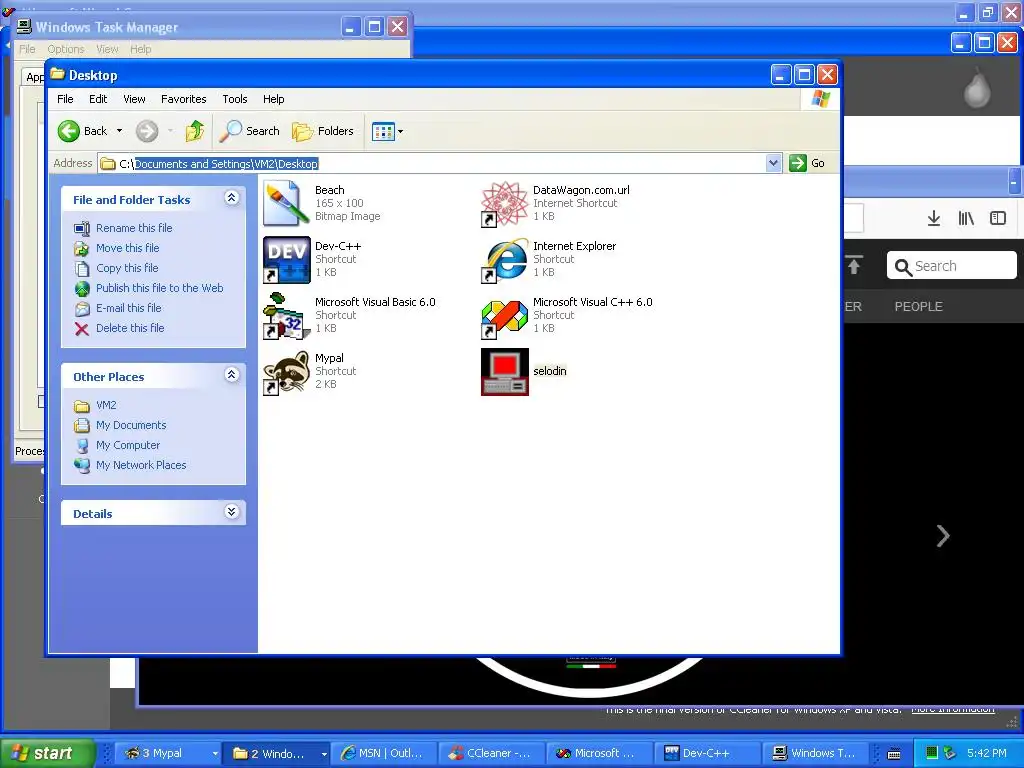This screenshot has height=768, width=1024.
Task: Go to My Computer link
Action: click(128, 445)
